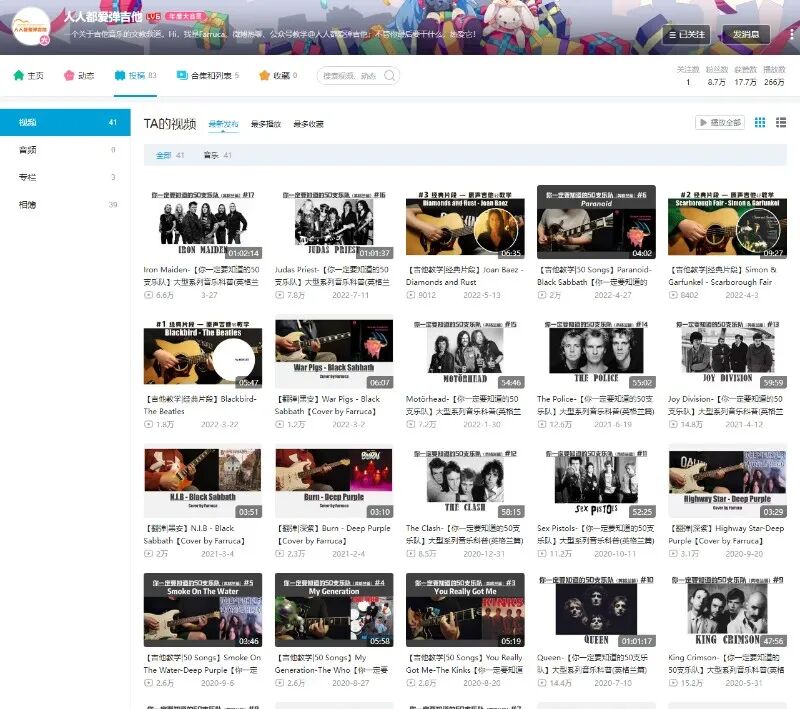The width and height of the screenshot is (800, 709).
Task: Open the Sex Pistols video thumbnail
Action: (x=596, y=481)
